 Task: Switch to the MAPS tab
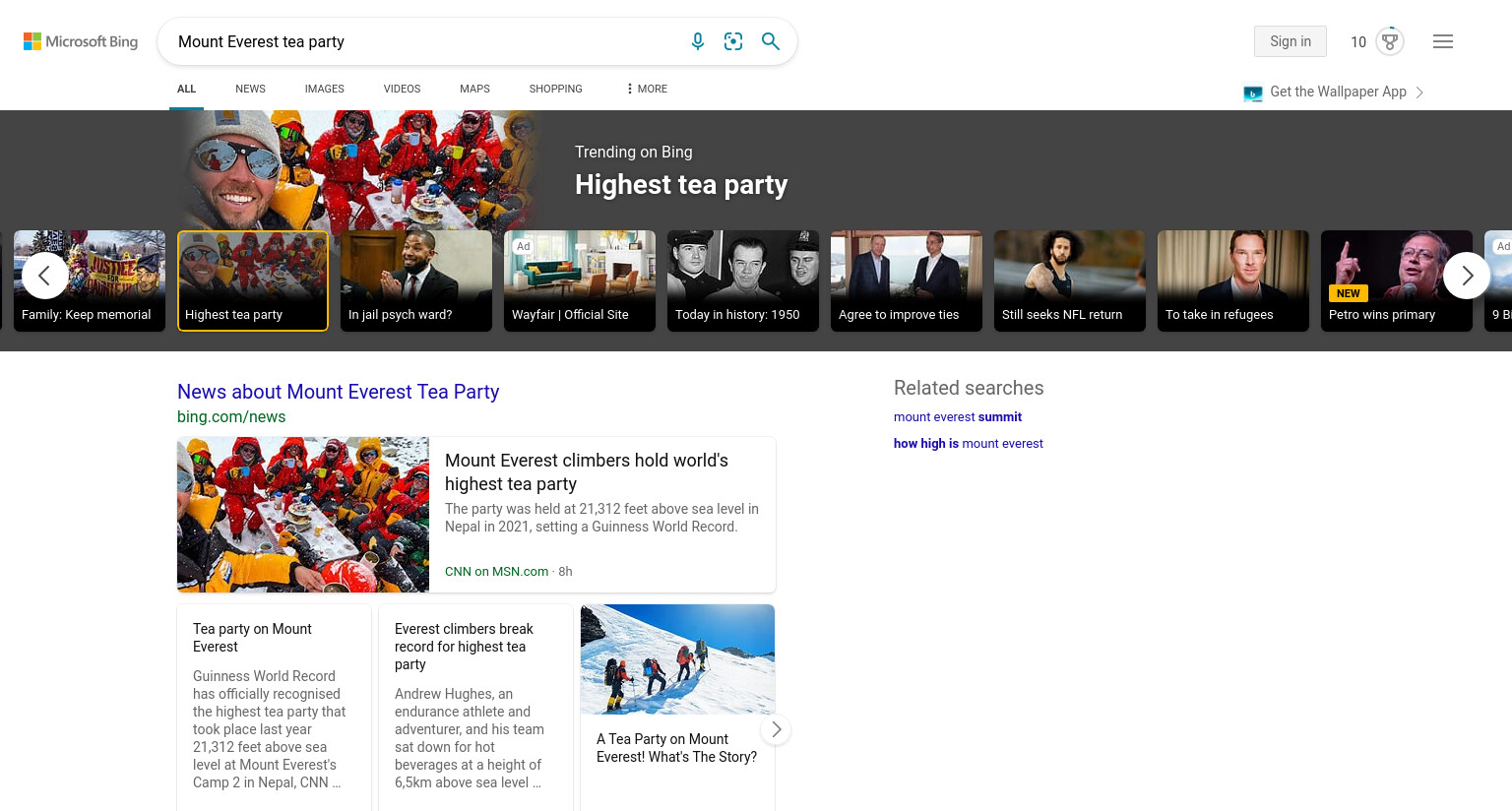[x=474, y=89]
